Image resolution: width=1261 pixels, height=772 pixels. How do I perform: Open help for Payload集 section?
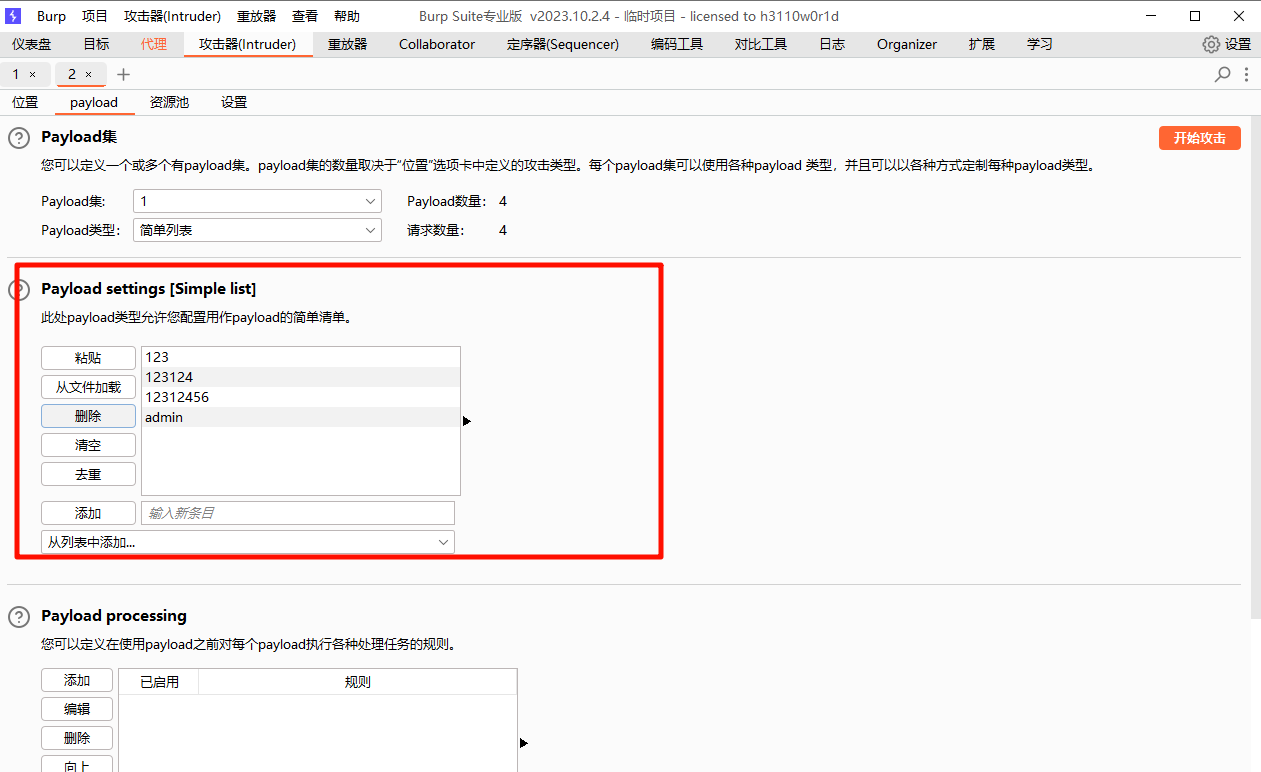pyautogui.click(x=19, y=138)
